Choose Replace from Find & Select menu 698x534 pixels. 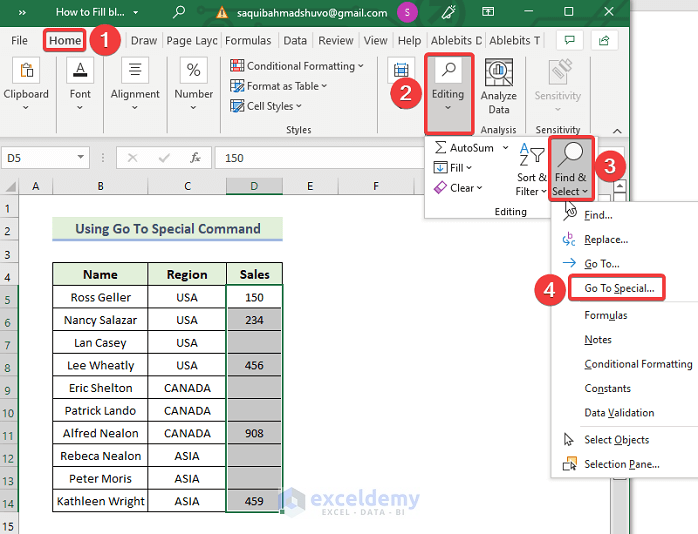(605, 240)
